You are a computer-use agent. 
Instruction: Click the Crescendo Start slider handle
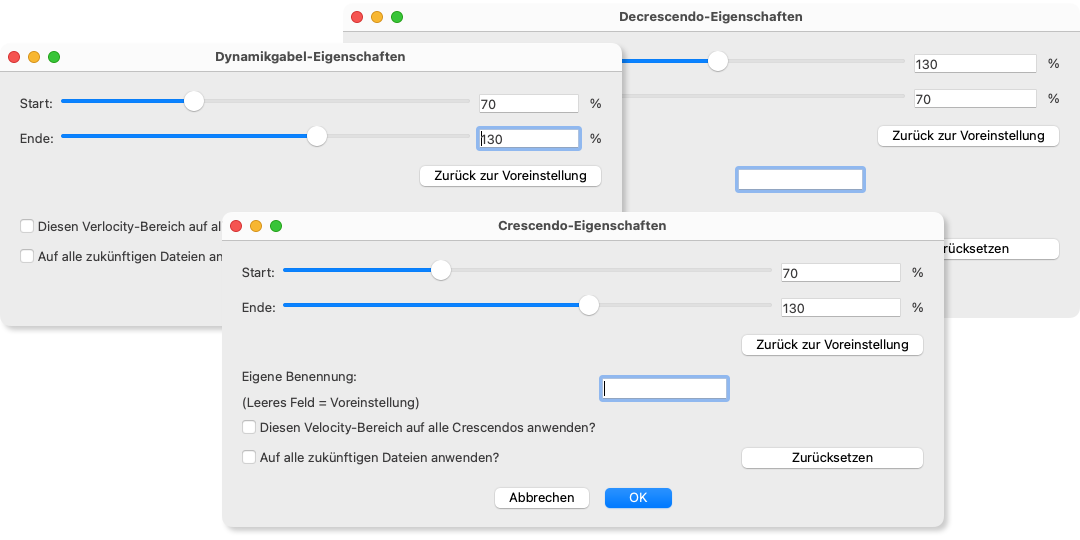point(440,270)
